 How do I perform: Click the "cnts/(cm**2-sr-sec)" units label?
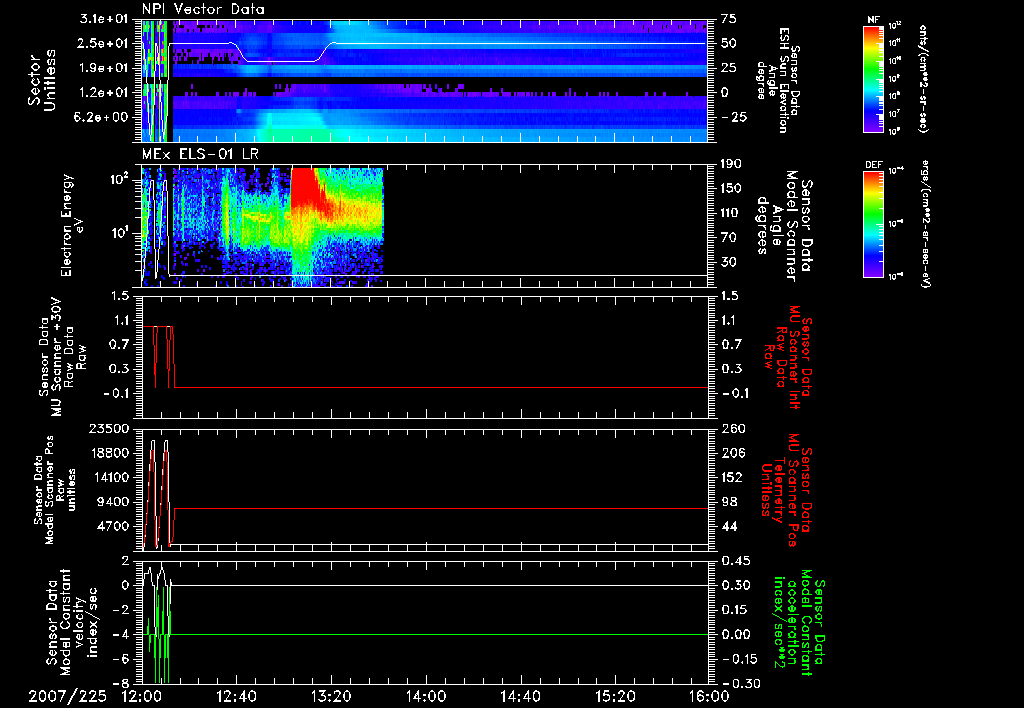tap(922, 79)
